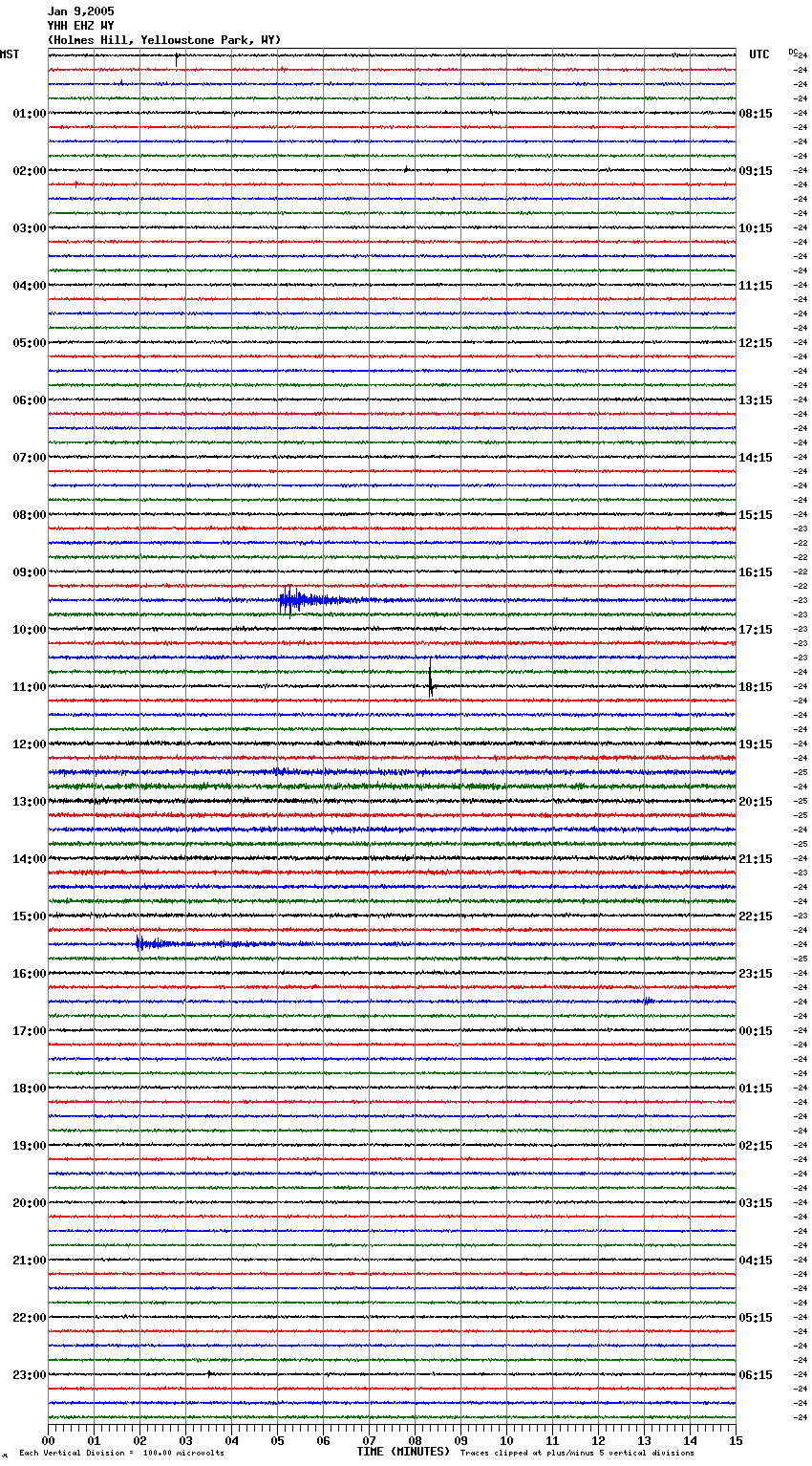Click the black spike on the top trace near minute 3
The height and width of the screenshot is (1466, 812).
177,58
